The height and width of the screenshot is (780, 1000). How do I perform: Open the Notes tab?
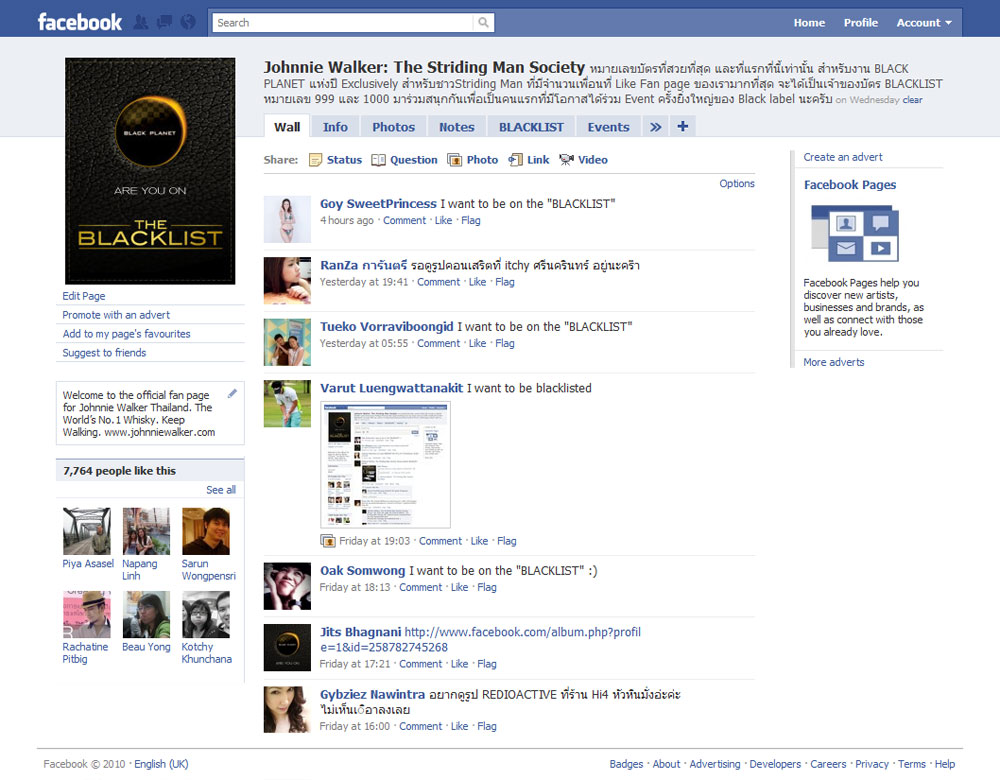457,127
